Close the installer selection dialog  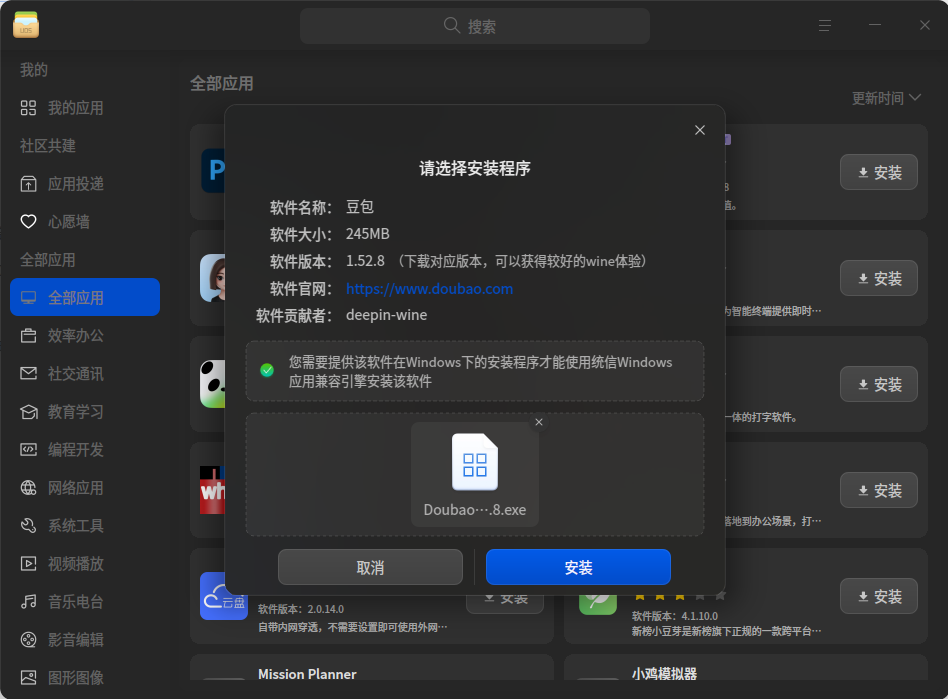700,130
